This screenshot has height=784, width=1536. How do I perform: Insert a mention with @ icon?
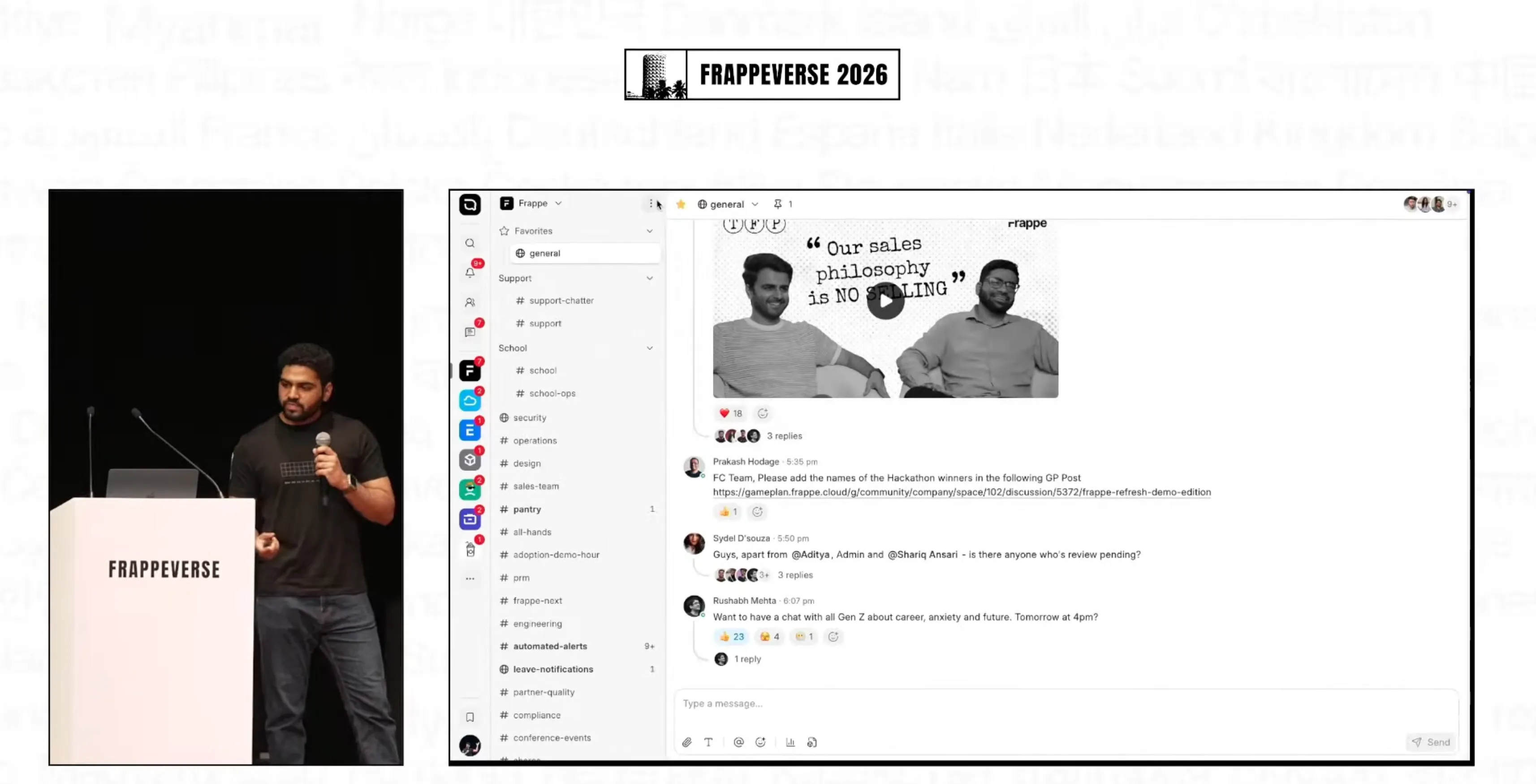click(x=739, y=742)
